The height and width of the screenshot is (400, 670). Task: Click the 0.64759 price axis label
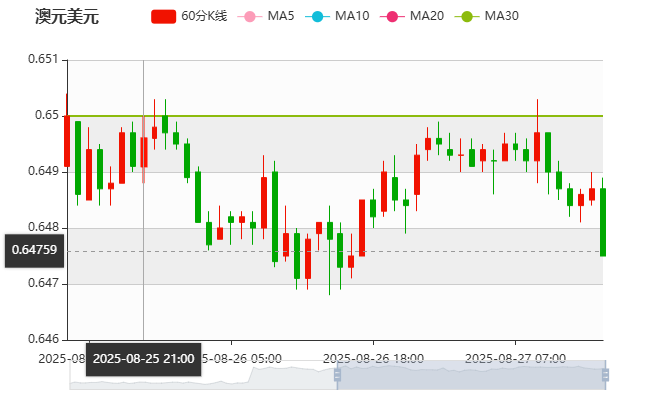point(34,250)
